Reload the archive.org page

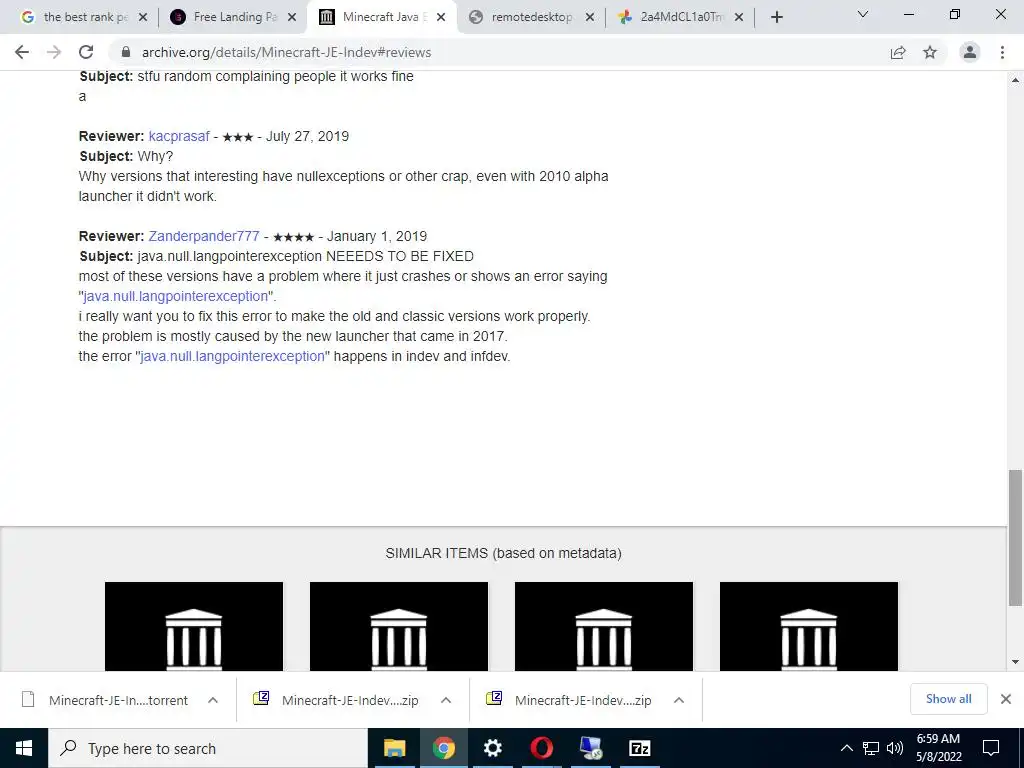[x=86, y=52]
